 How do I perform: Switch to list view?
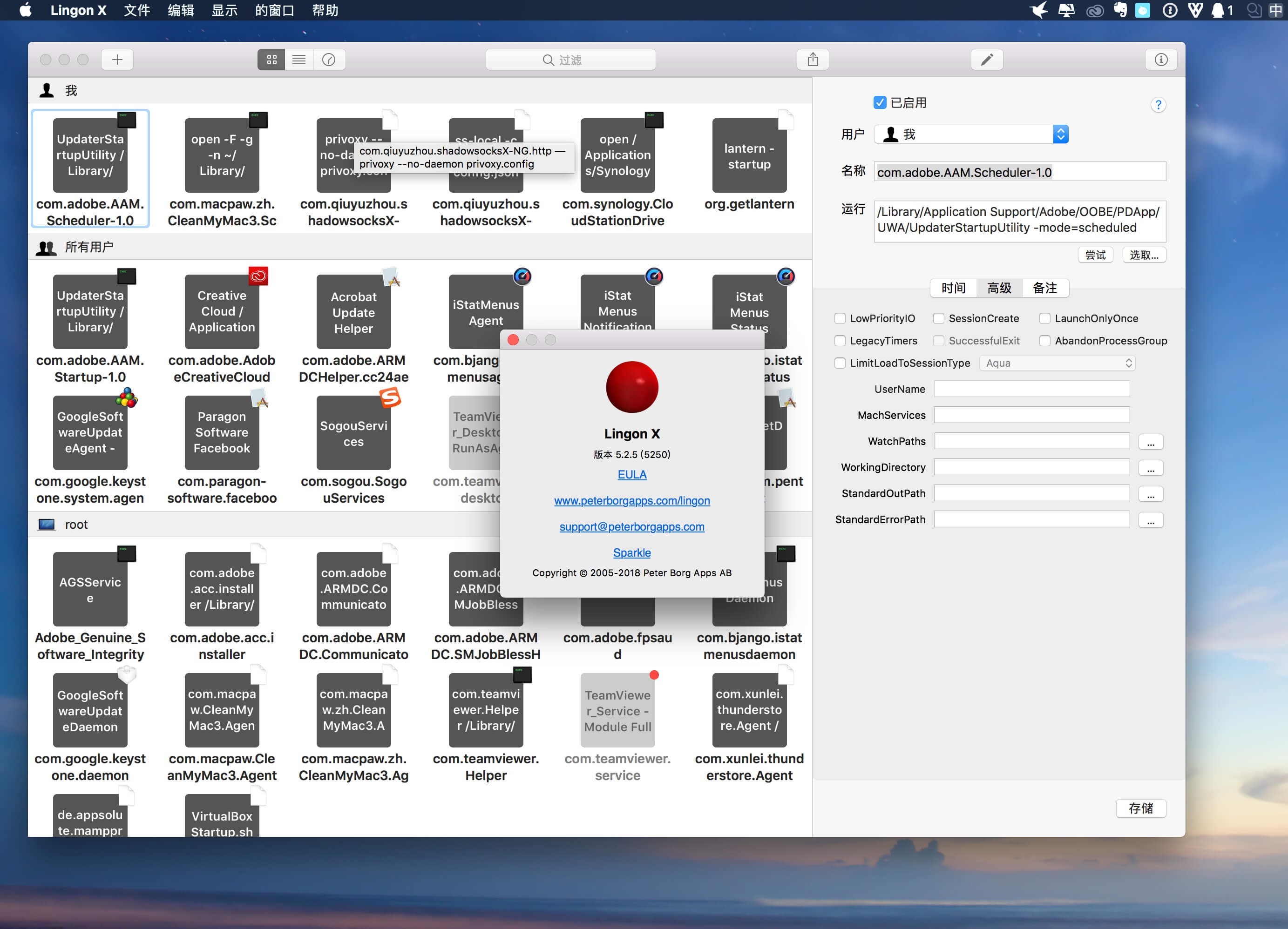[x=299, y=60]
